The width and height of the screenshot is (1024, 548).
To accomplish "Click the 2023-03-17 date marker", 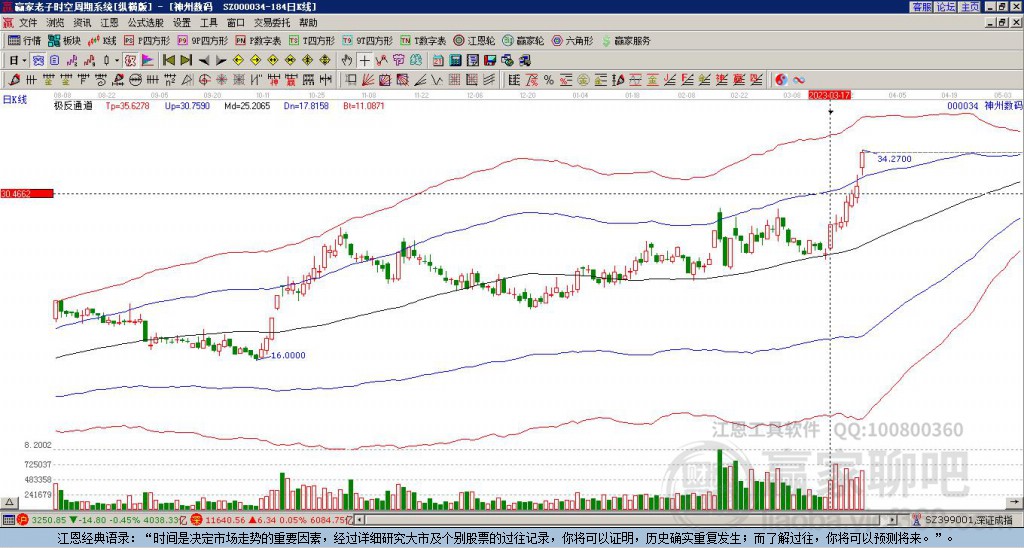I will click(x=827, y=95).
